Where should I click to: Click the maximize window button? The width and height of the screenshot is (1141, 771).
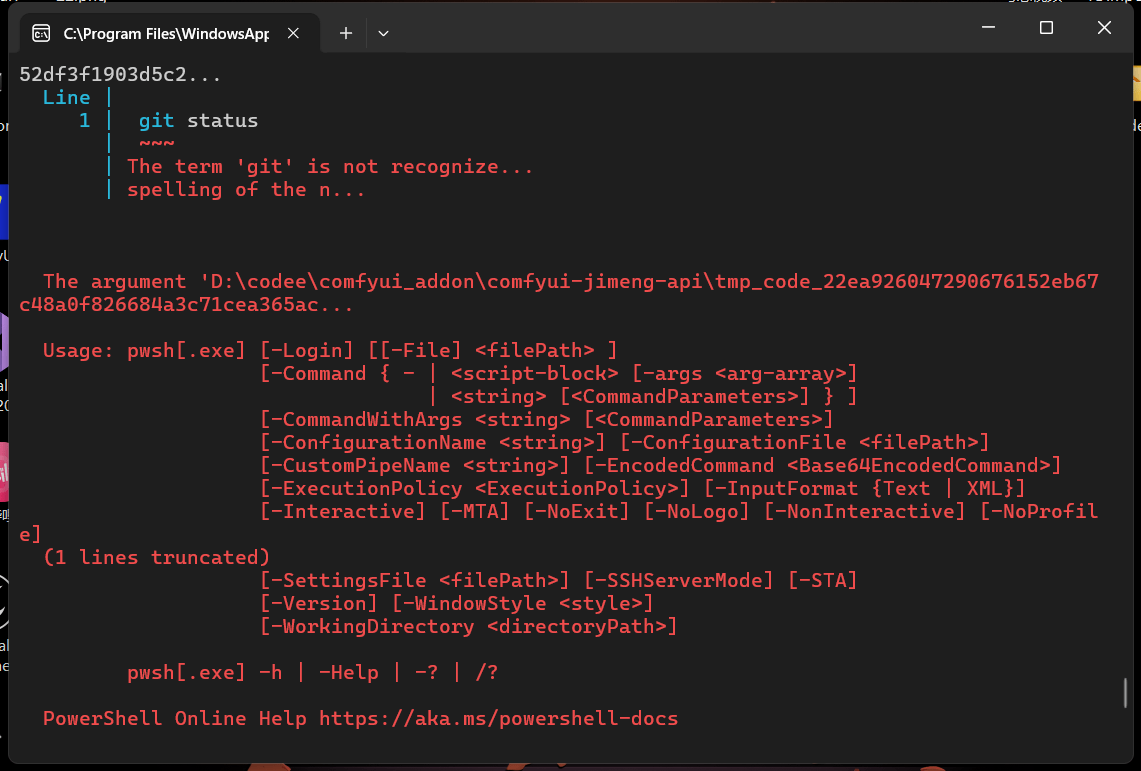(x=1046, y=27)
